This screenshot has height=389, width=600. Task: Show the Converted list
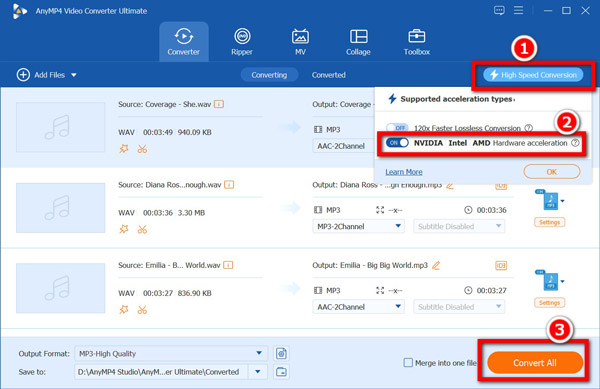(329, 75)
